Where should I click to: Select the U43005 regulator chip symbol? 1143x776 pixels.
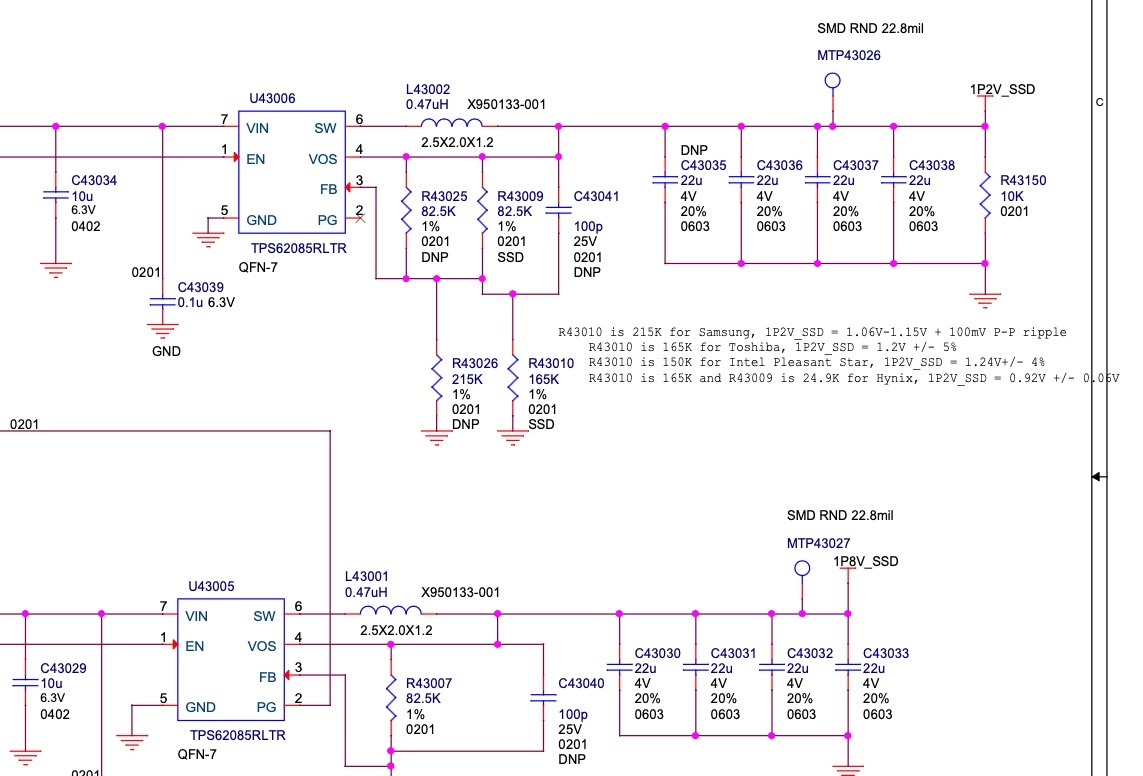231,660
